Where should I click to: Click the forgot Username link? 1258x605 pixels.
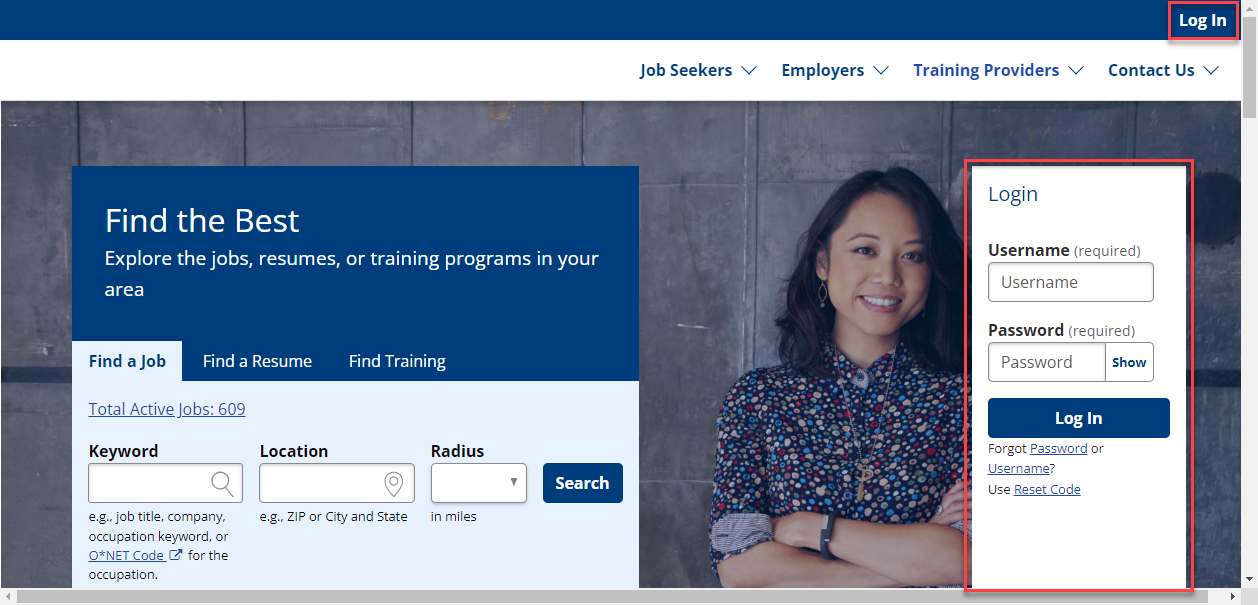coord(1019,468)
